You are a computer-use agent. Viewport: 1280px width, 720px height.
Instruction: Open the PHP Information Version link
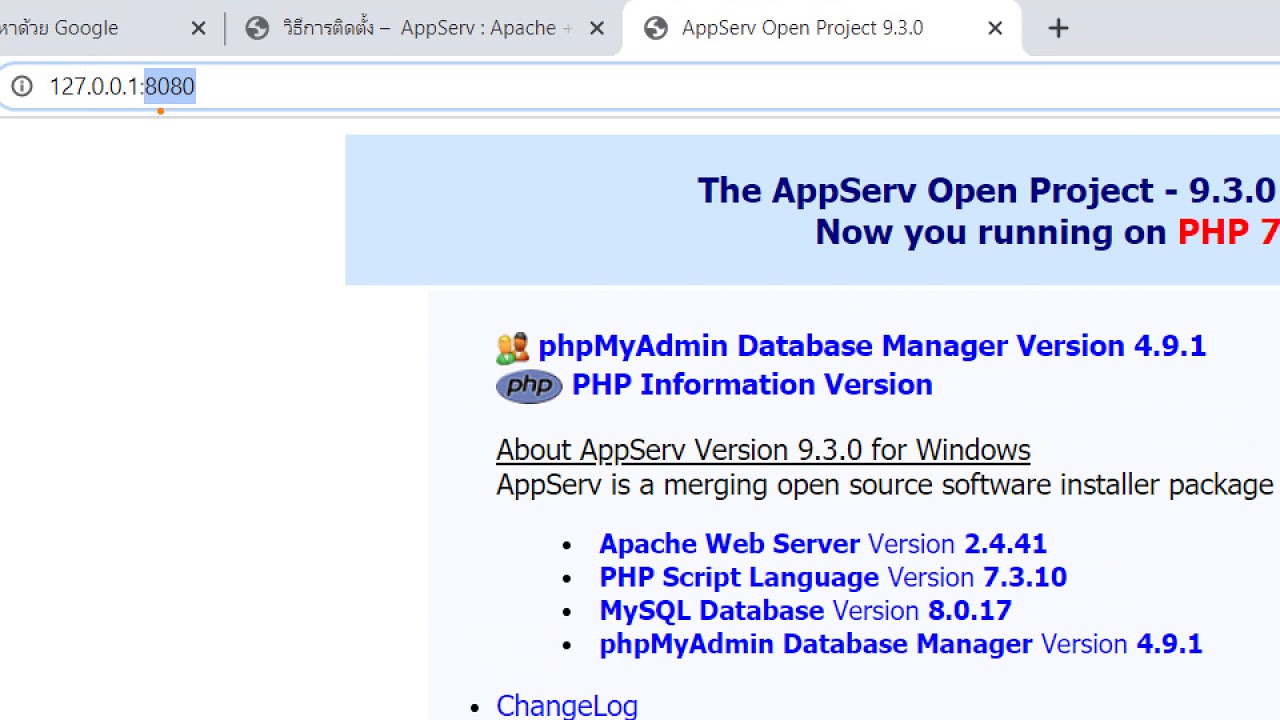(752, 385)
